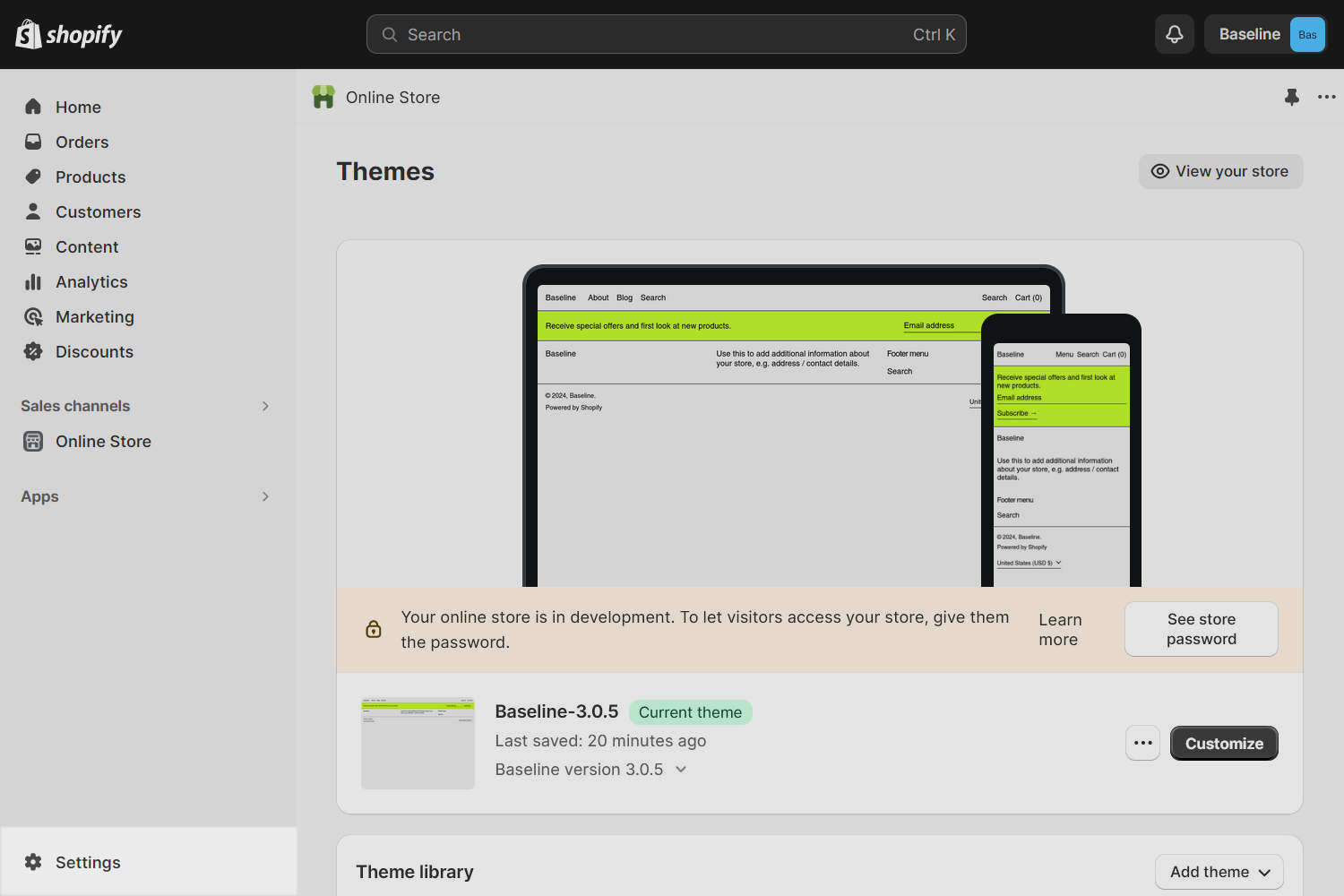Open the more-actions ellipsis for the page header
Viewport: 1344px width, 896px height.
point(1327,97)
